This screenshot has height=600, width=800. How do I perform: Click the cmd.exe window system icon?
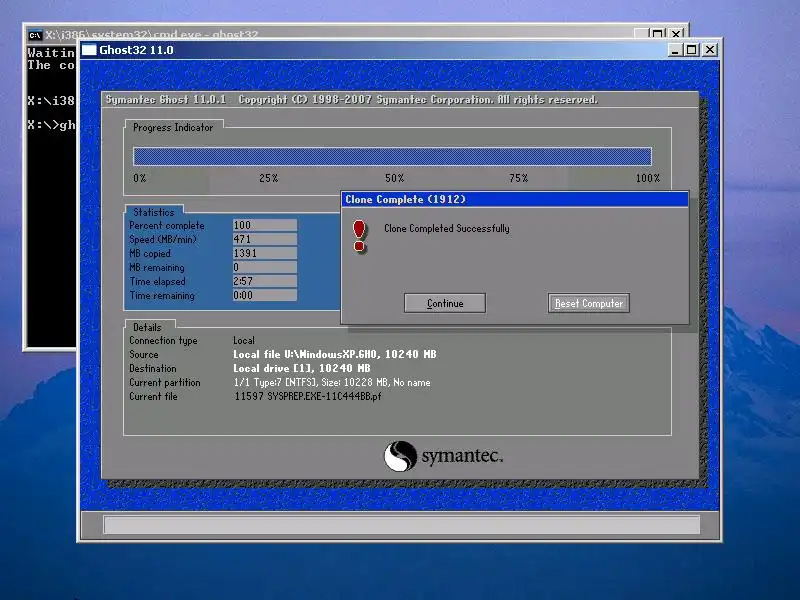tap(34, 35)
